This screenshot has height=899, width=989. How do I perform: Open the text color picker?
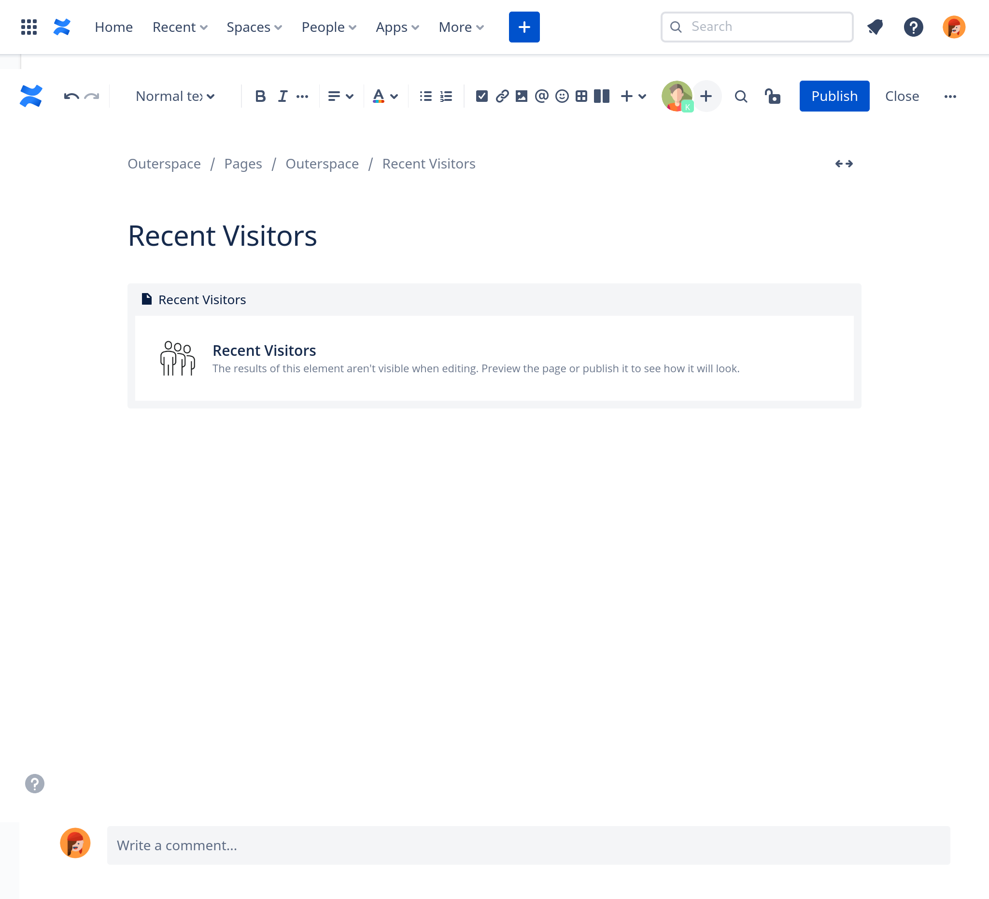click(x=378, y=96)
